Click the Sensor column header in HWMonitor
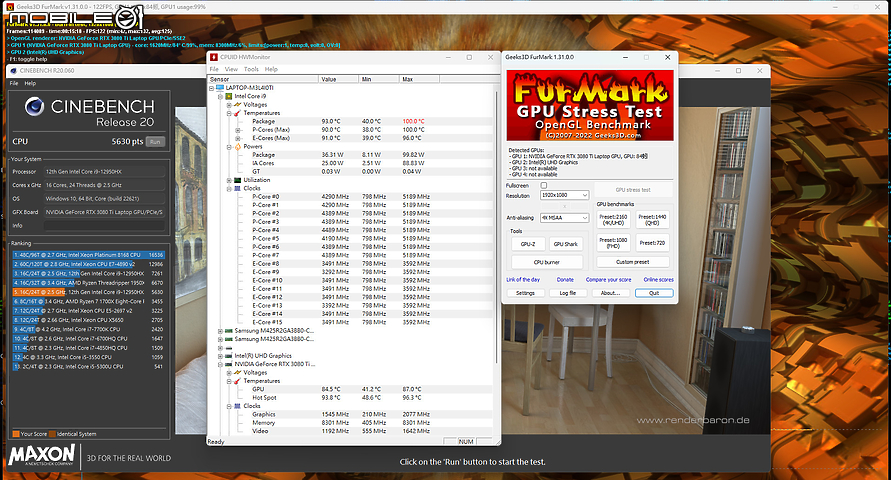Screen dimensions: 891x480 [x=263, y=79]
